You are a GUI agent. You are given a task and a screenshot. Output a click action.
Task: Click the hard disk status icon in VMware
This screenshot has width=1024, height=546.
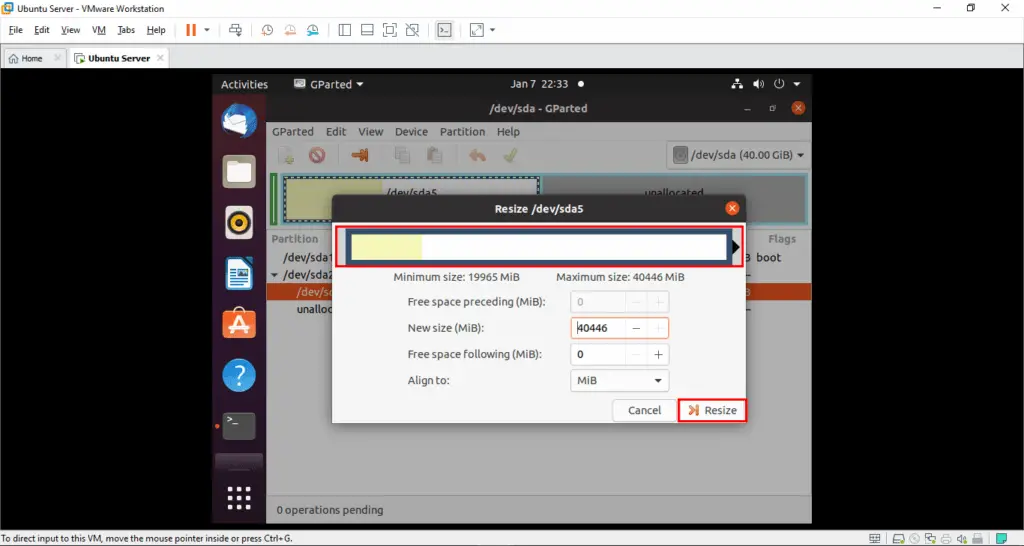[x=899, y=539]
